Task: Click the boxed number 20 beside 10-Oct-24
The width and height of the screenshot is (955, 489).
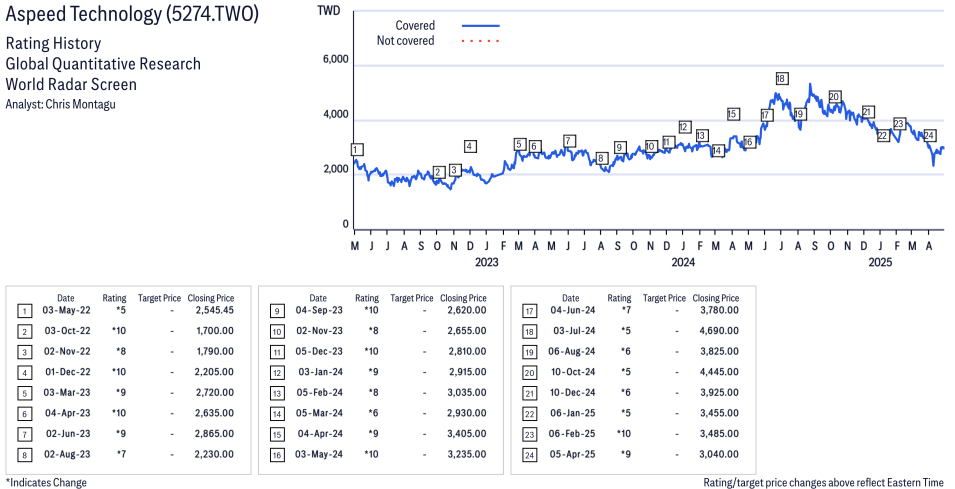Action: (x=530, y=373)
